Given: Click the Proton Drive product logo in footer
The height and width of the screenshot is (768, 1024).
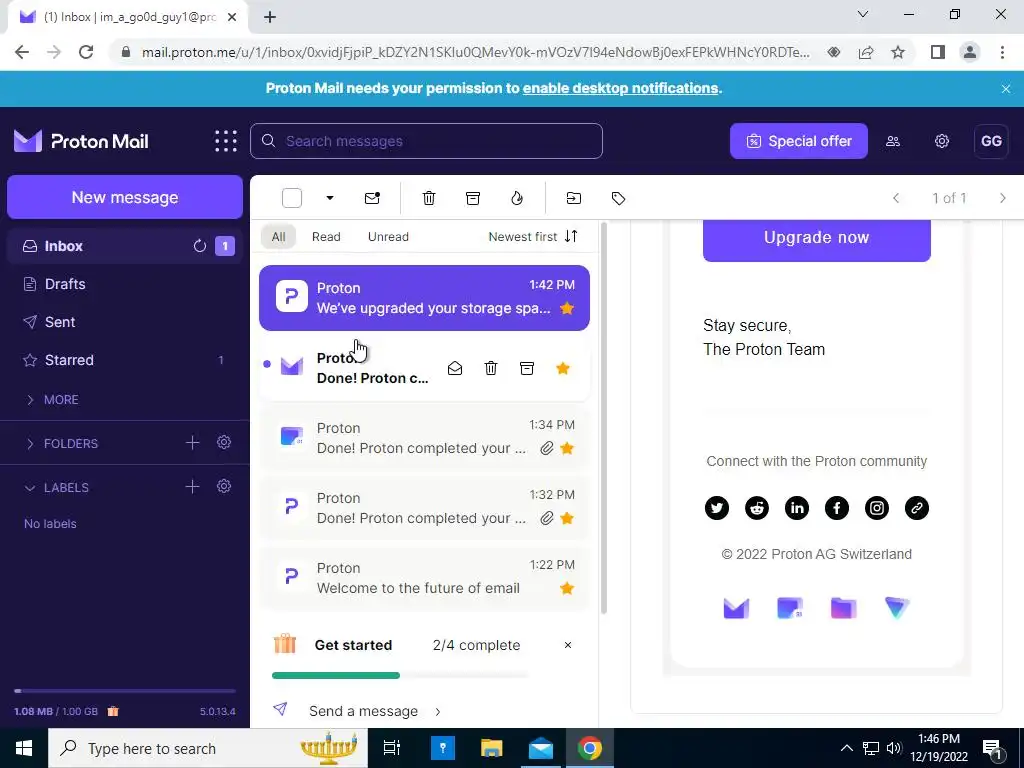Looking at the screenshot, I should [x=843, y=608].
